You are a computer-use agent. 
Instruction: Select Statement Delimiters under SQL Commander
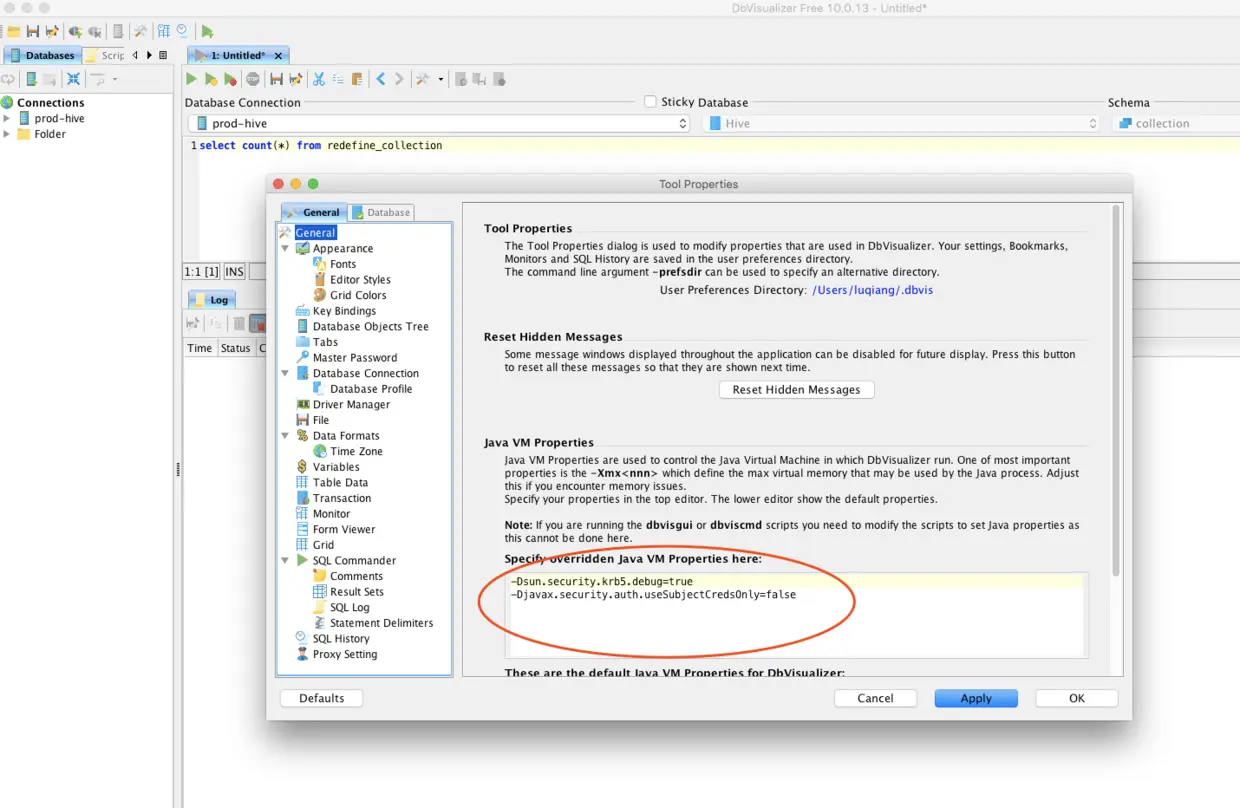pyautogui.click(x=381, y=623)
